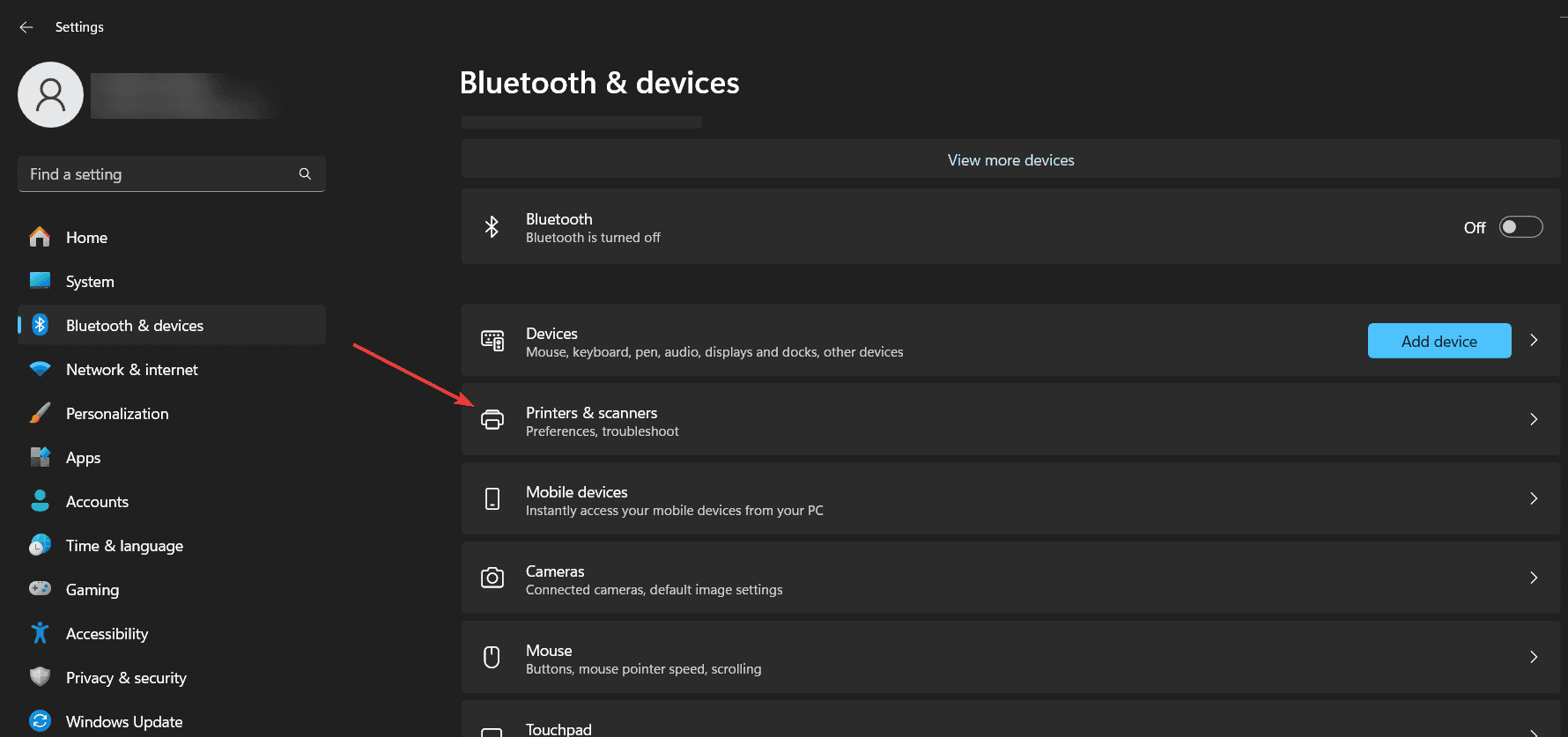This screenshot has width=1568, height=737.
Task: Select Time & language
Action: coord(172,545)
